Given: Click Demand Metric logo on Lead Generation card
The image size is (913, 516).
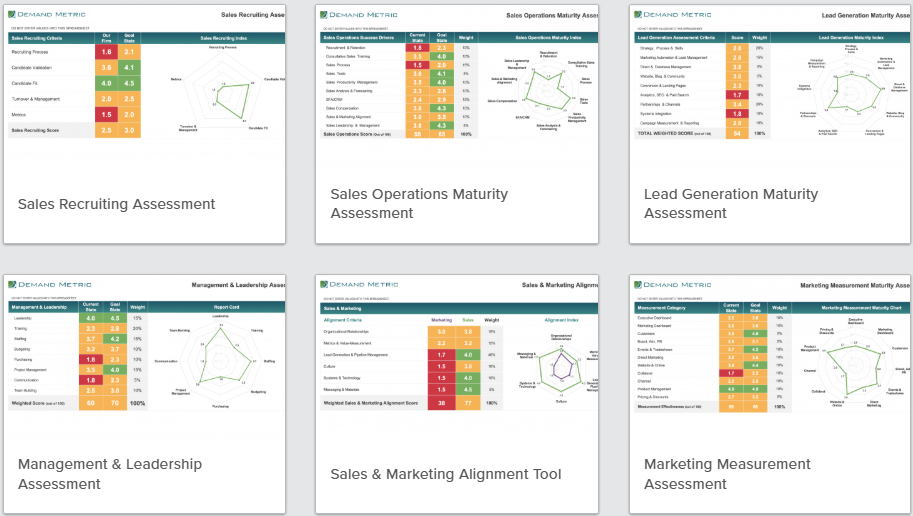Looking at the screenshot, I should pyautogui.click(x=673, y=14).
